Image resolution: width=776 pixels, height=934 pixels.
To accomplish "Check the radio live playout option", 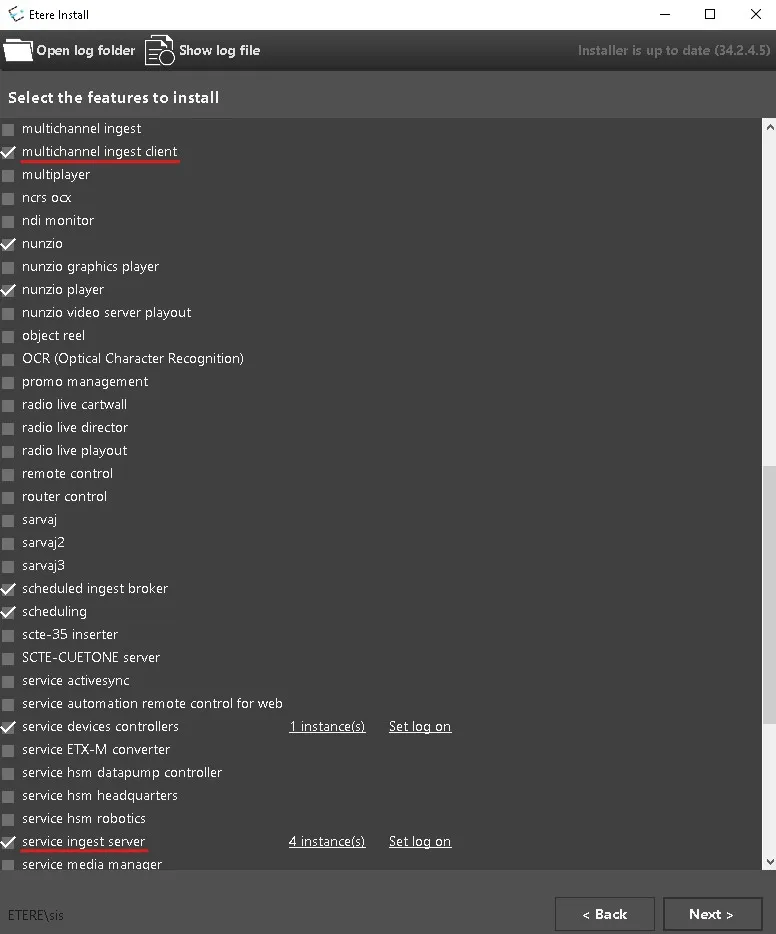I will [x=9, y=451].
